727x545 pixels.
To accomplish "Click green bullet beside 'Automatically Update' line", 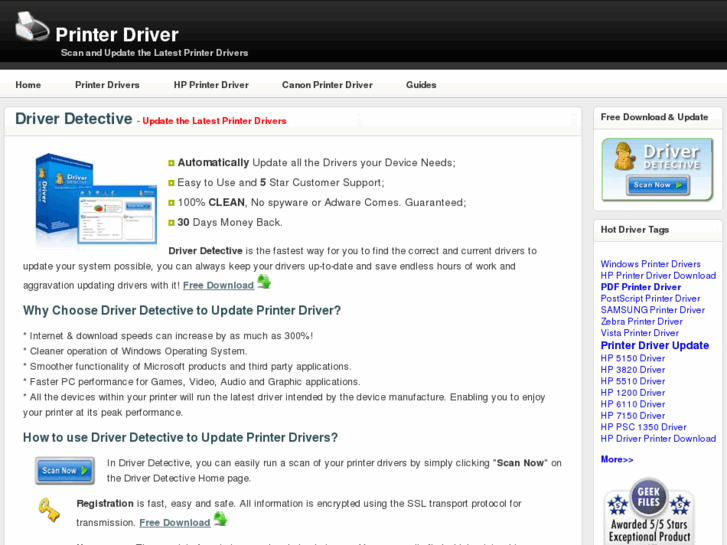I will point(171,163).
